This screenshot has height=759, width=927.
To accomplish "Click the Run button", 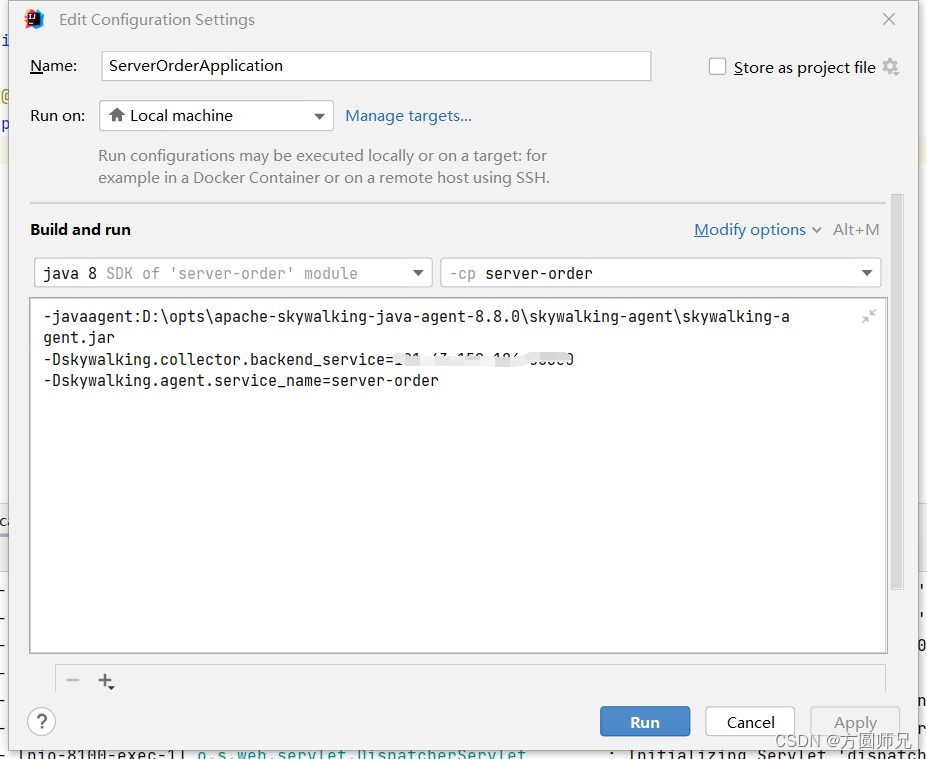I will click(645, 721).
